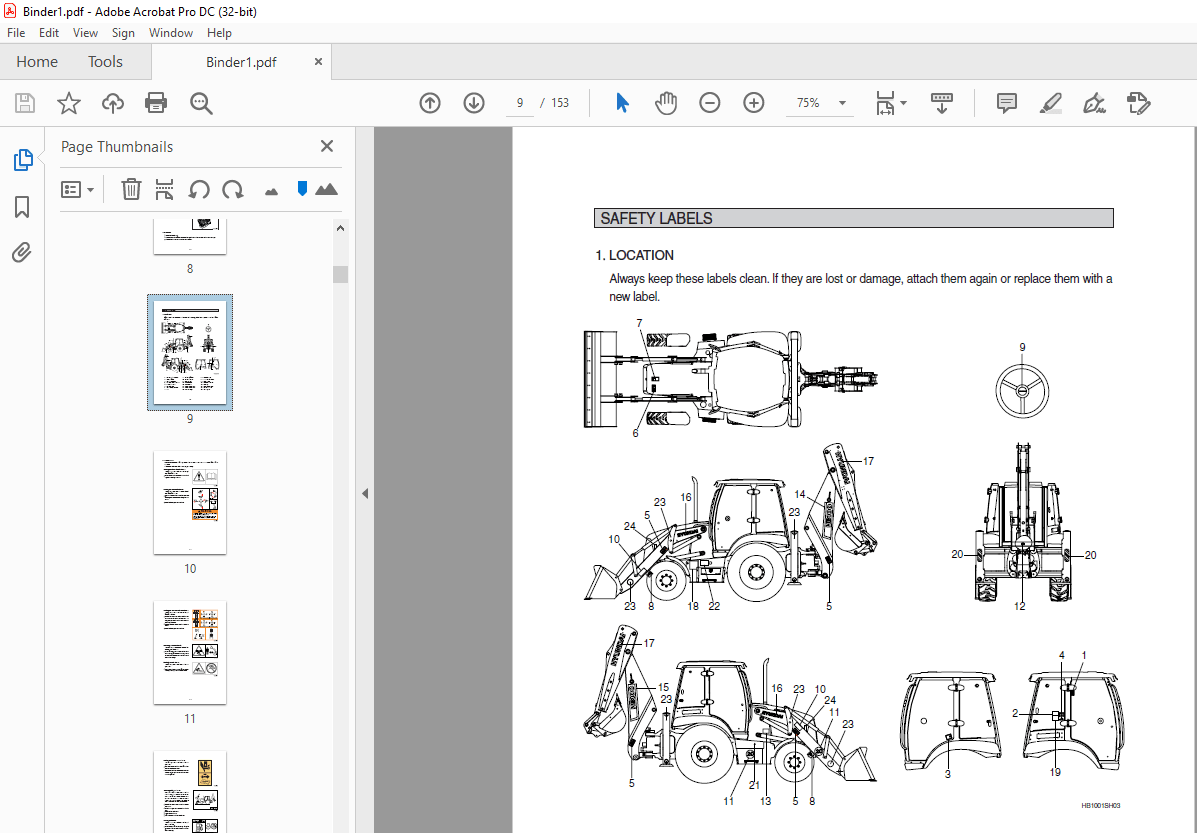Screen dimensions: 1197x833
Task: Toggle continuous scrolling page display
Action: [x=941, y=102]
